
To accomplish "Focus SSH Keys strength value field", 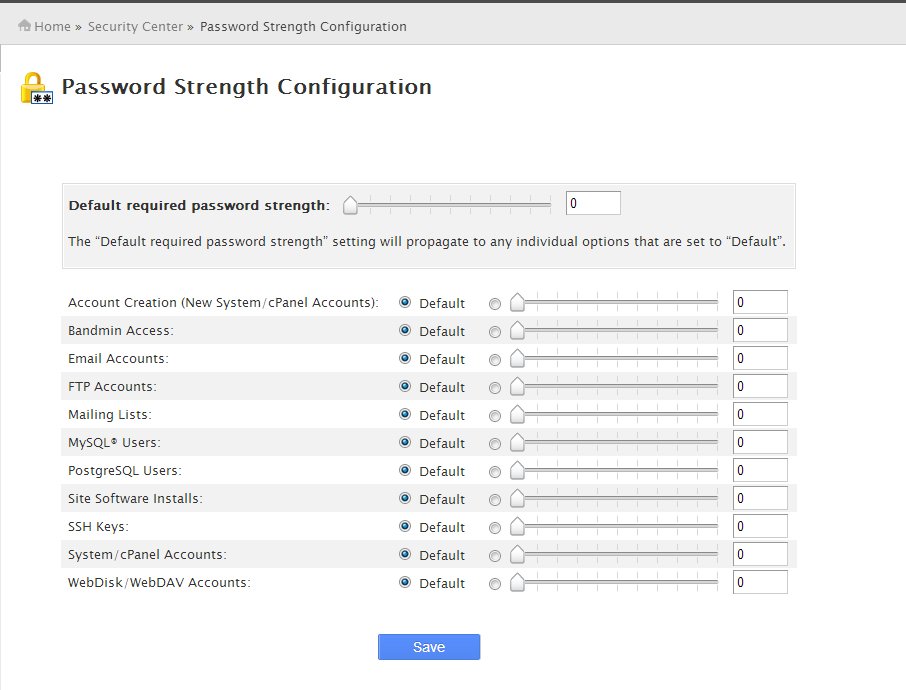I will [x=760, y=526].
